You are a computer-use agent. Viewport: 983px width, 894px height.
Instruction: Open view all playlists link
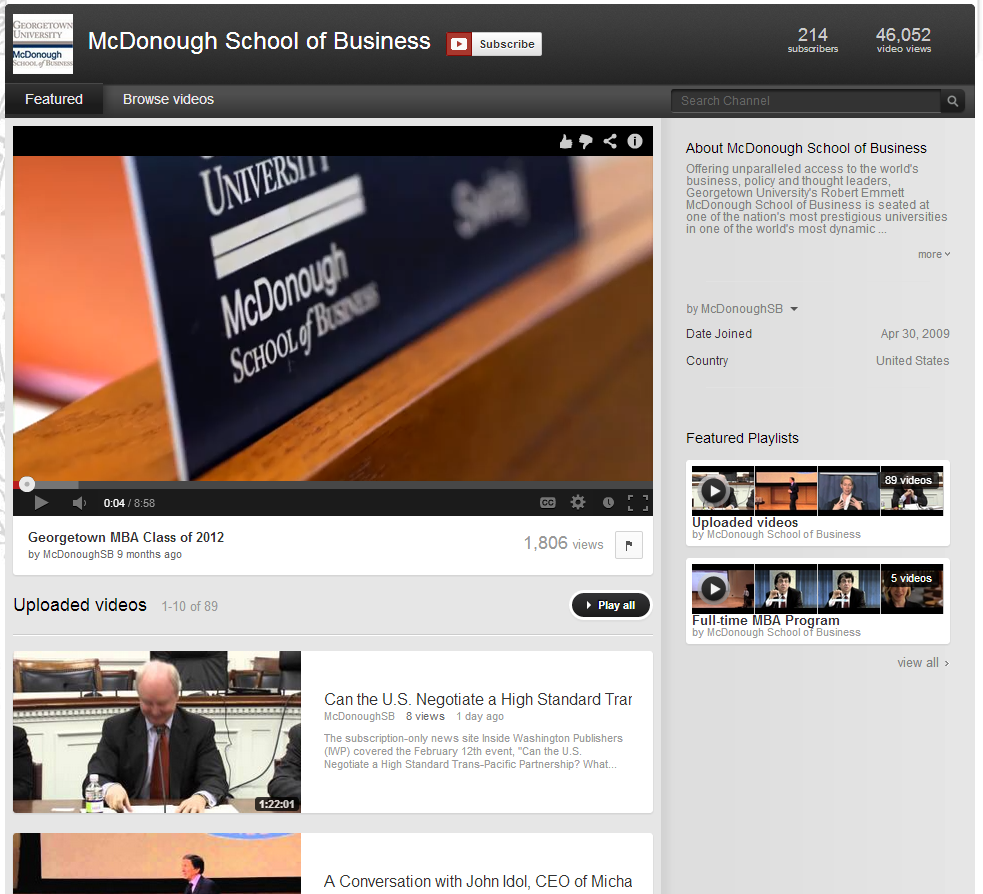tap(923, 663)
